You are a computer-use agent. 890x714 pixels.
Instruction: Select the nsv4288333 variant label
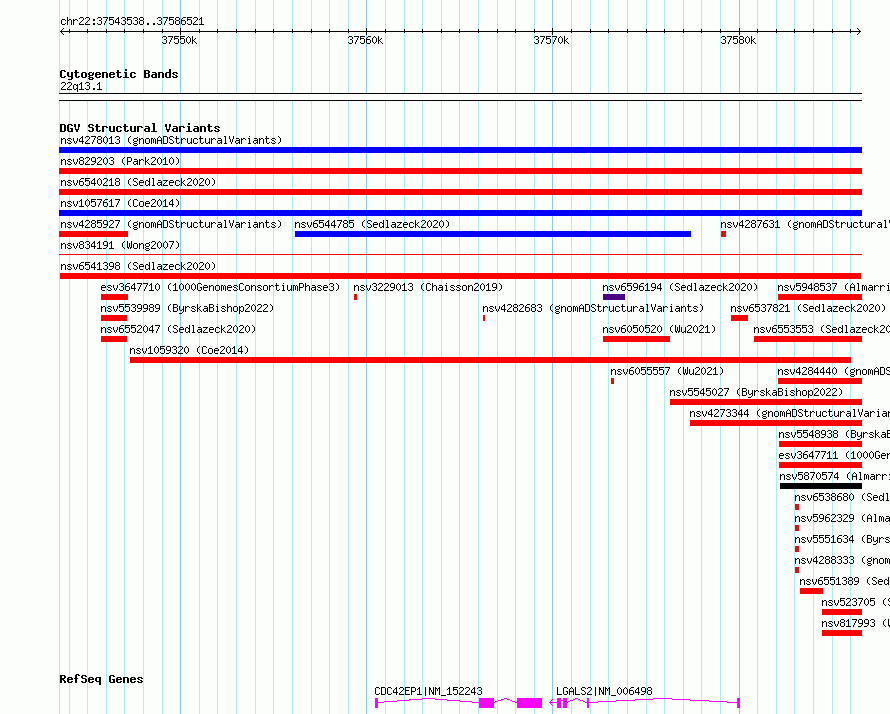(842, 560)
